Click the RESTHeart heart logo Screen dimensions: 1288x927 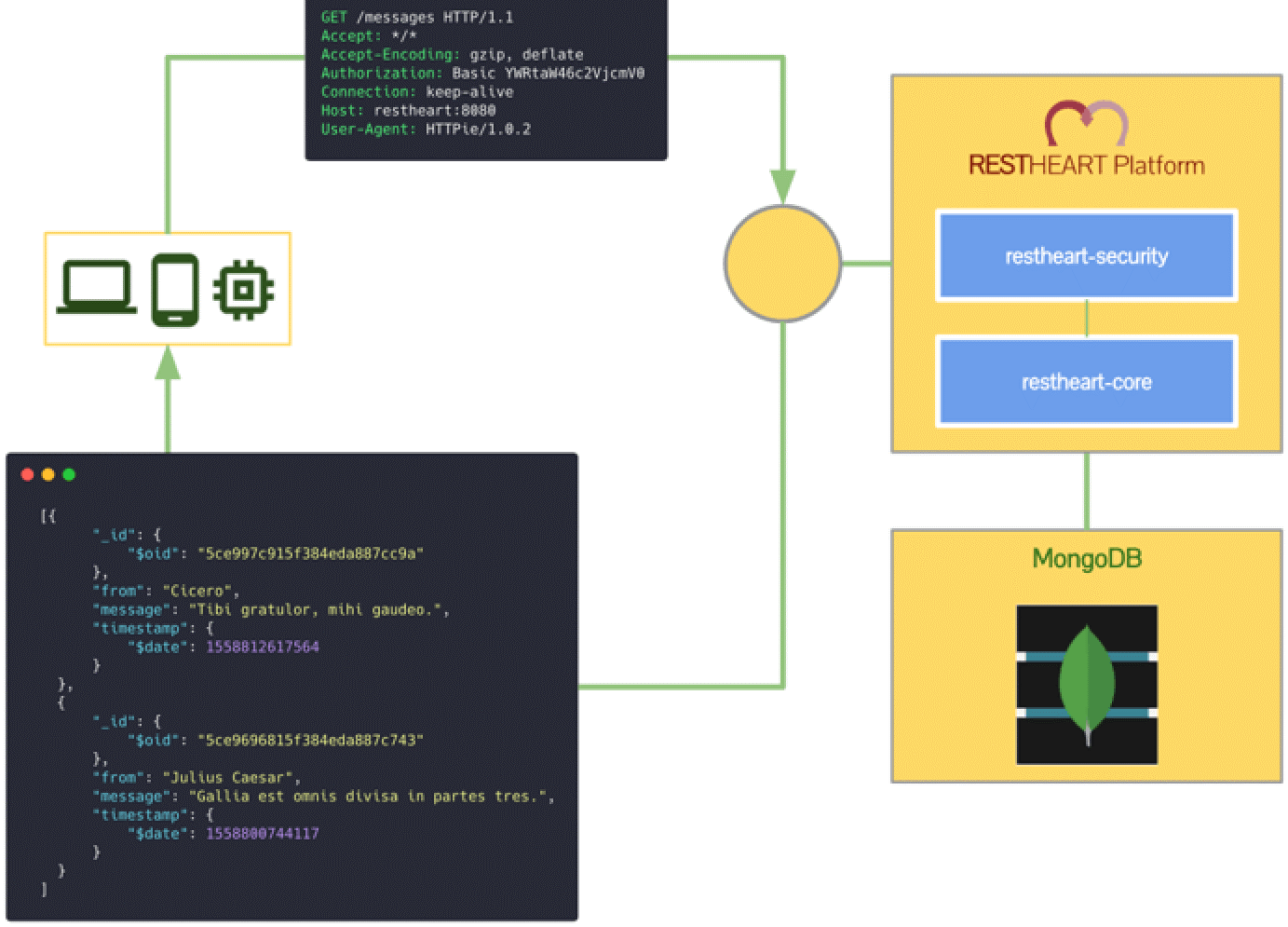pos(1086,123)
